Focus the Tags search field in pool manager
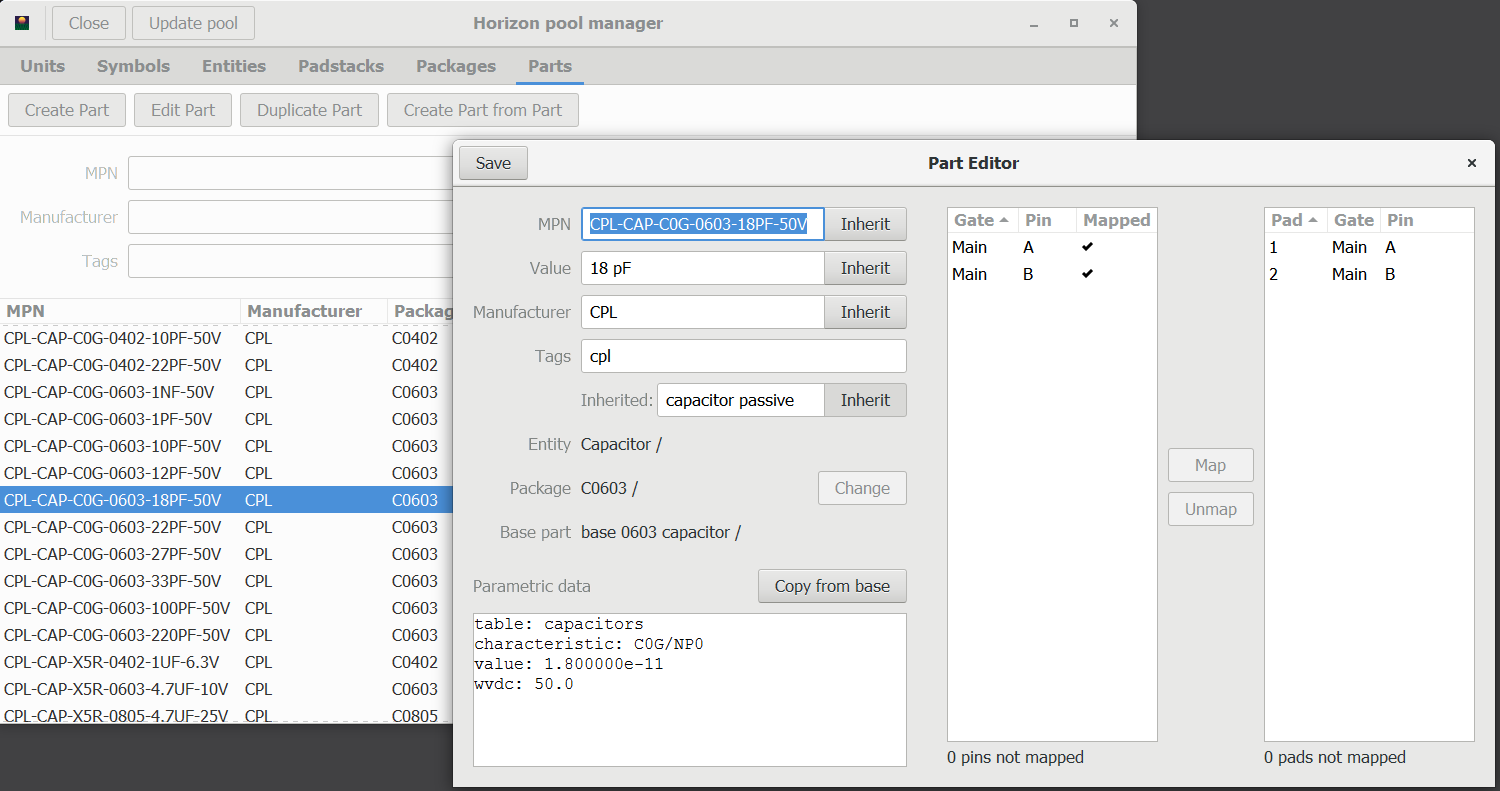Image resolution: width=1500 pixels, height=791 pixels. coord(290,261)
